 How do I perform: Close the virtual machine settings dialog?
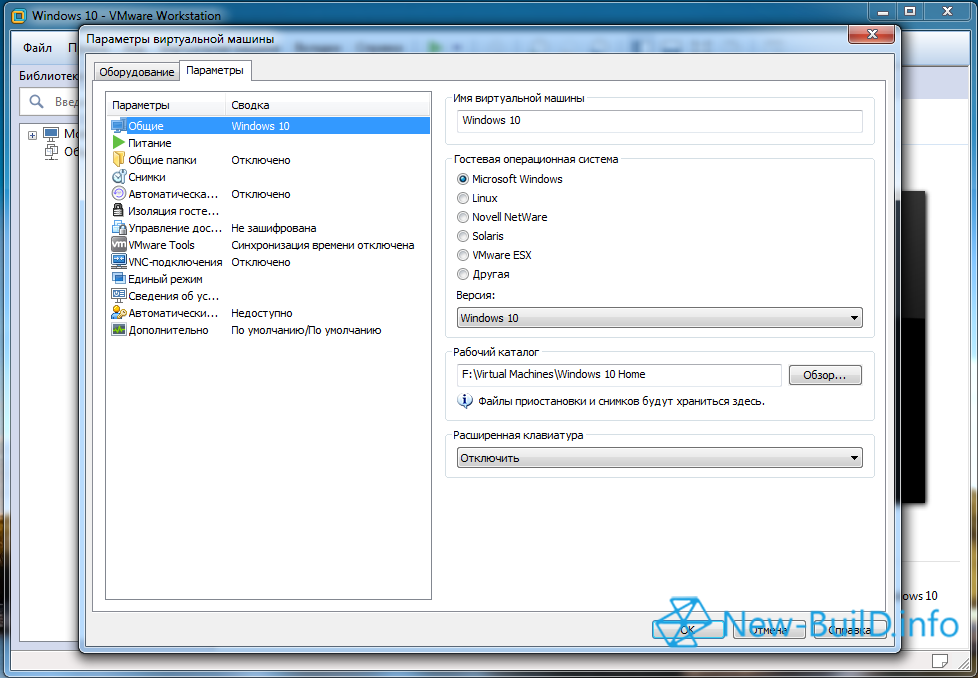[872, 34]
